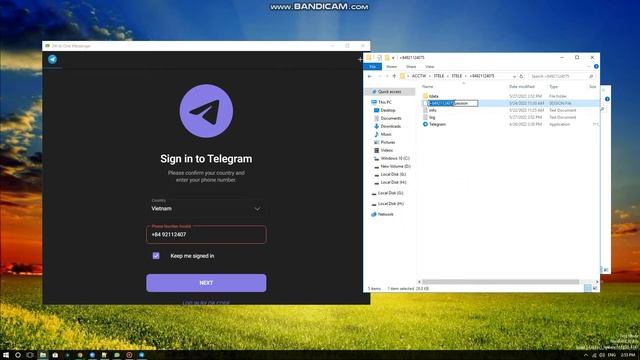Open the Home ribbon tab in Explorer
Screen dimensions: 640x360
(x=391, y=67)
